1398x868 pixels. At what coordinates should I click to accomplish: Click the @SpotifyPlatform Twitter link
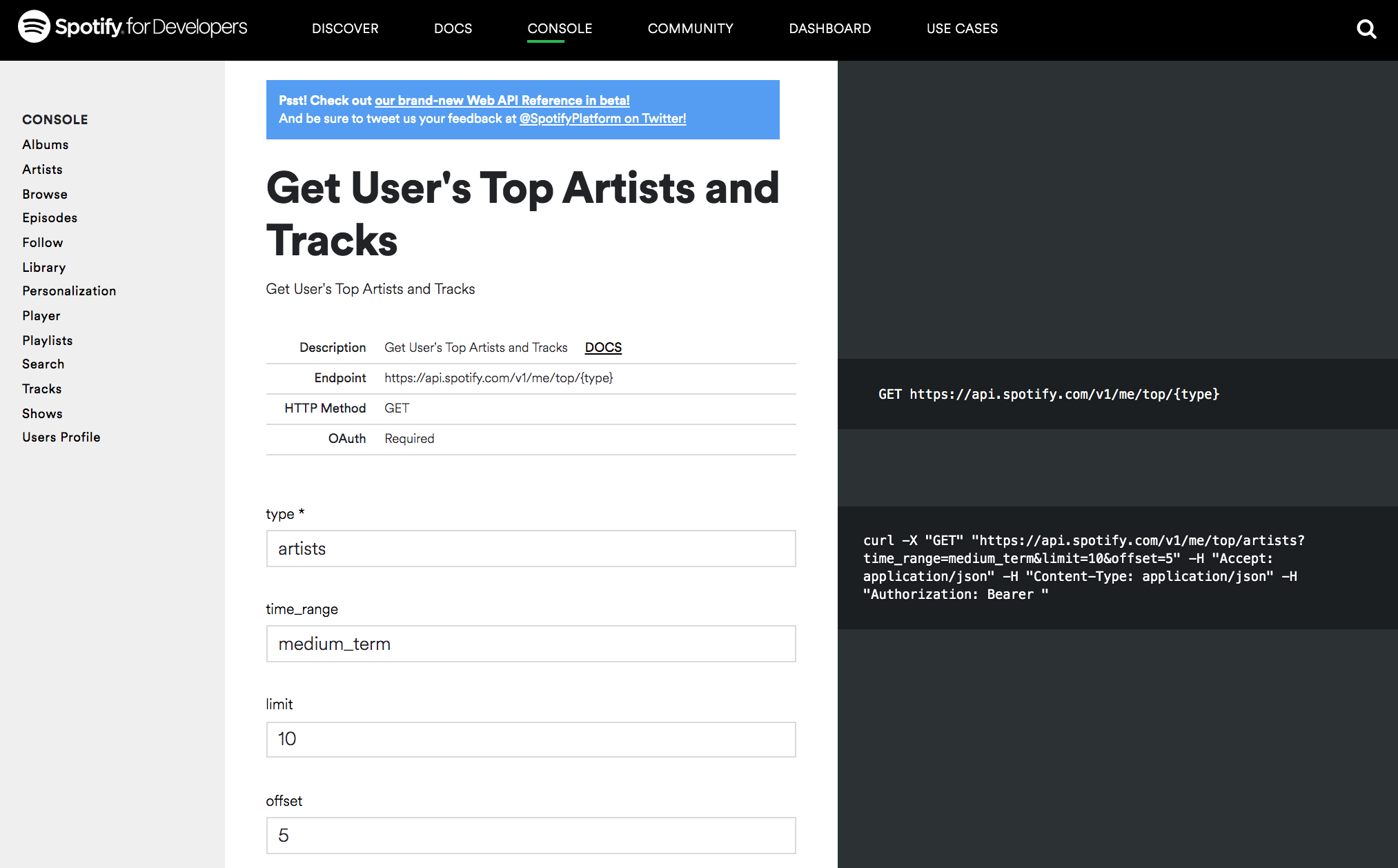tap(601, 119)
